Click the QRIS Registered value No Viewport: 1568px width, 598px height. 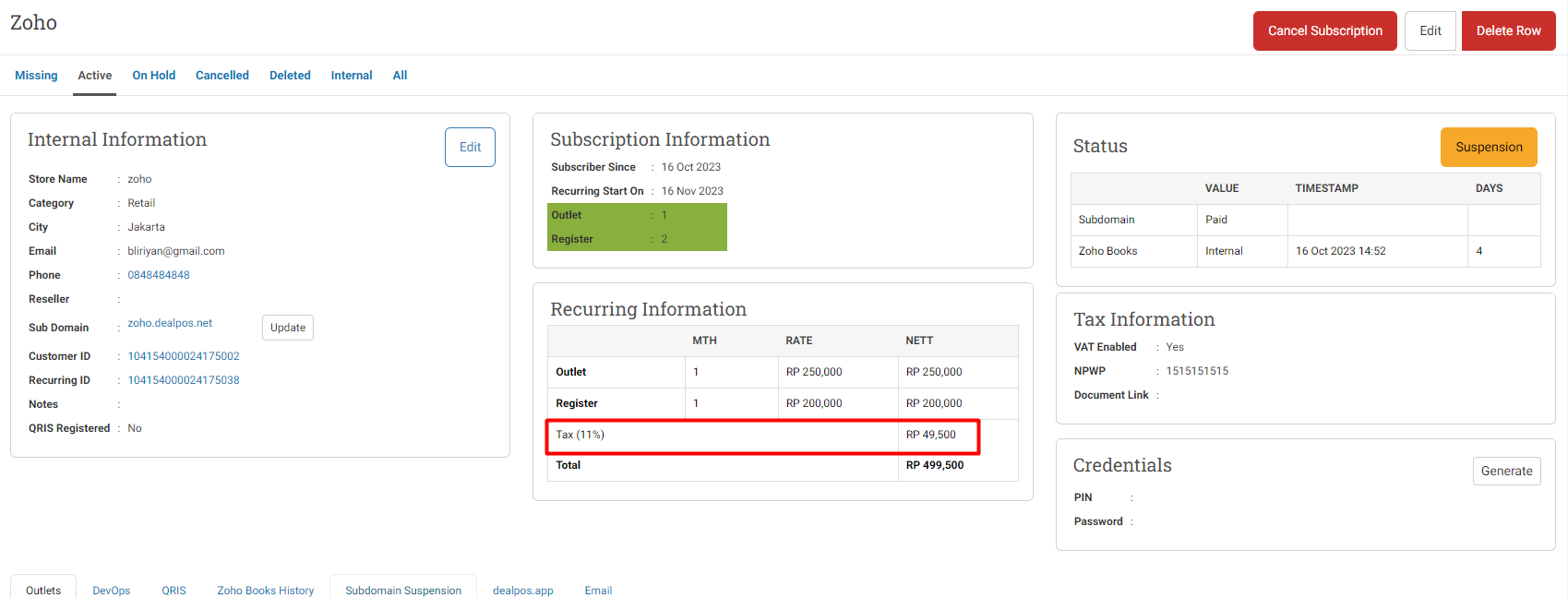tap(135, 428)
